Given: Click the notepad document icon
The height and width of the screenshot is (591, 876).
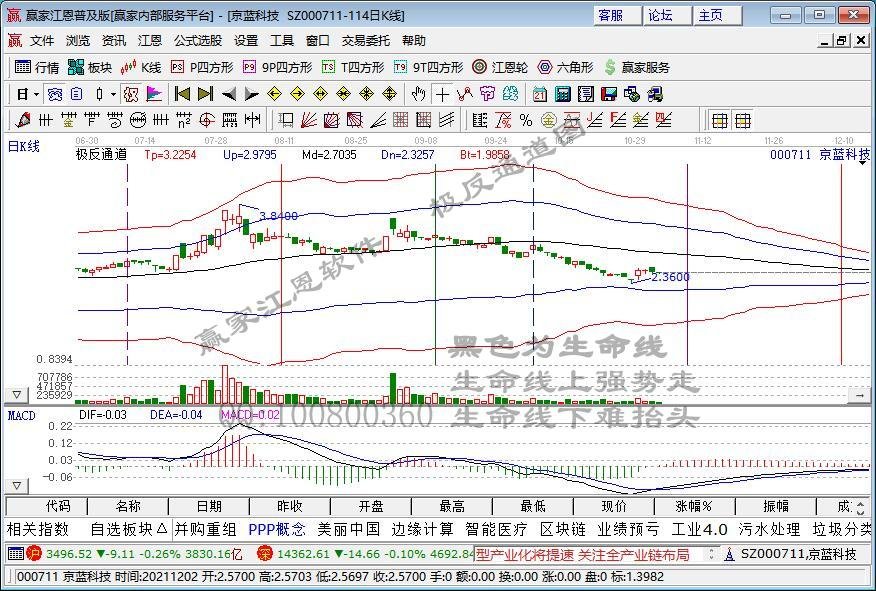Looking at the screenshot, I should (x=585, y=94).
